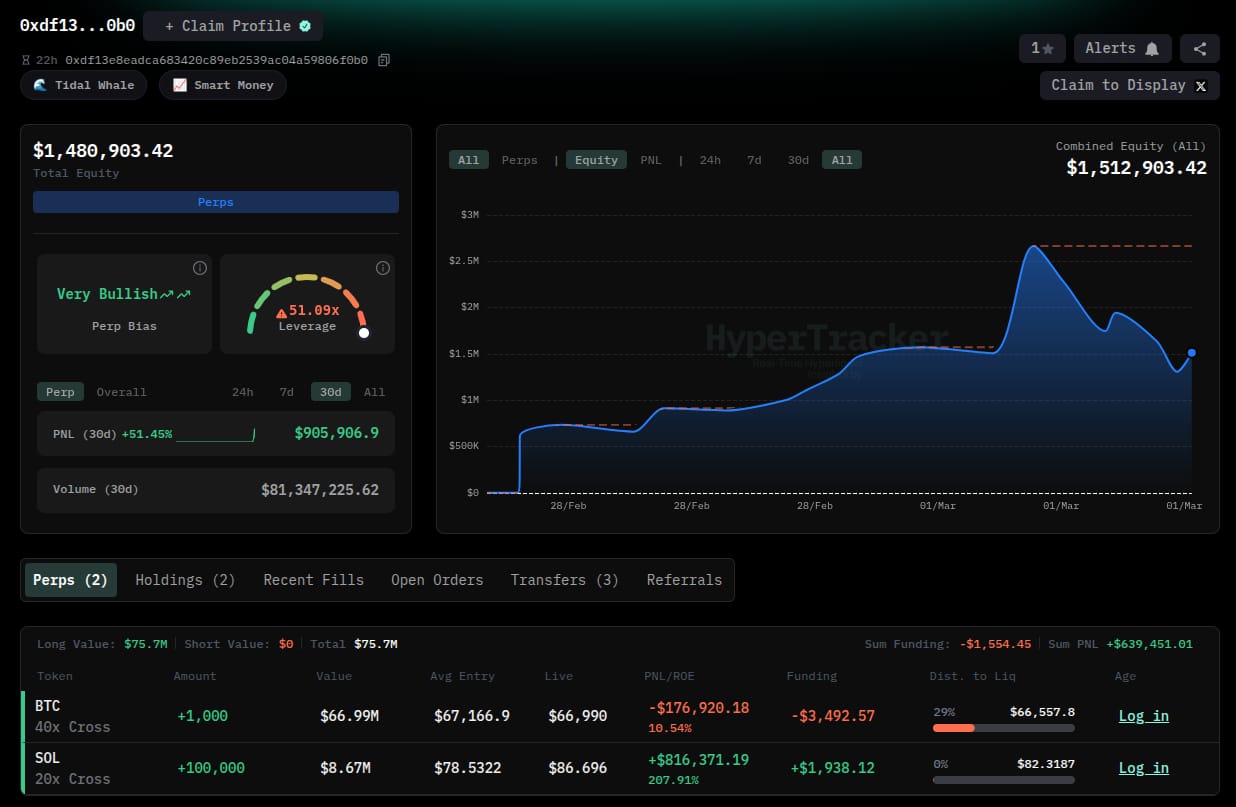
Task: Select the 7d chart timeframe
Action: click(754, 159)
